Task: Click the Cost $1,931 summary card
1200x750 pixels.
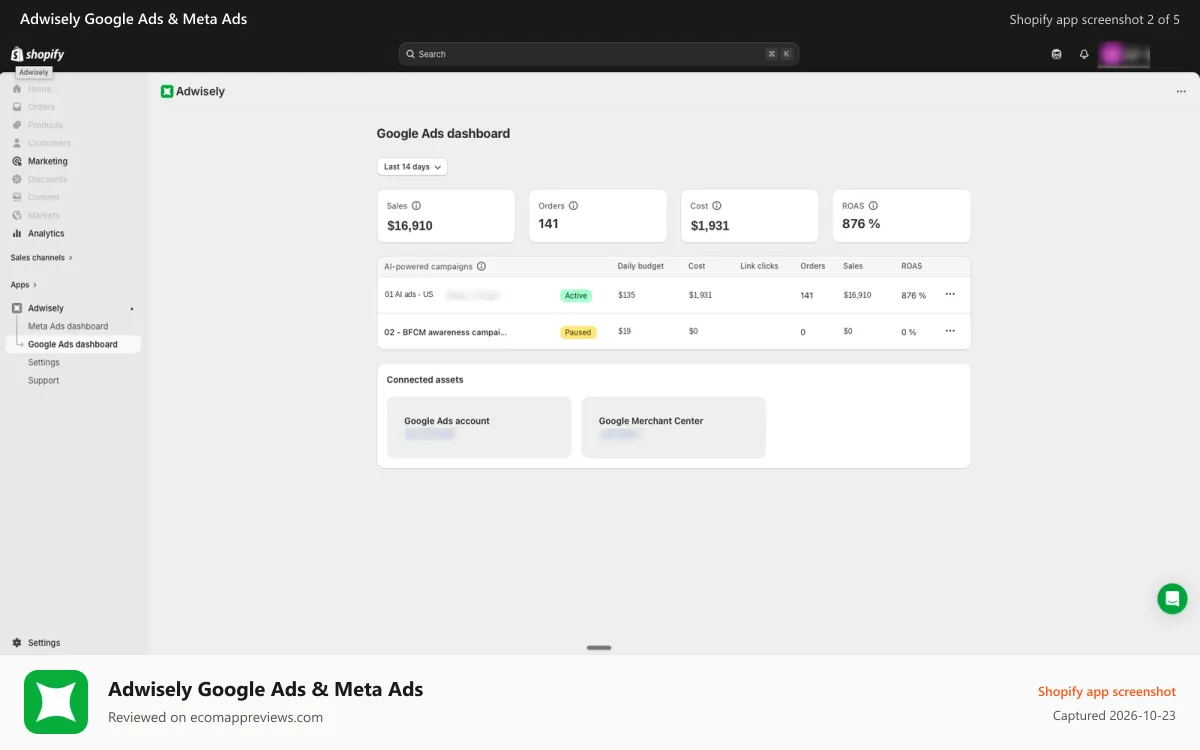Action: 749,216
